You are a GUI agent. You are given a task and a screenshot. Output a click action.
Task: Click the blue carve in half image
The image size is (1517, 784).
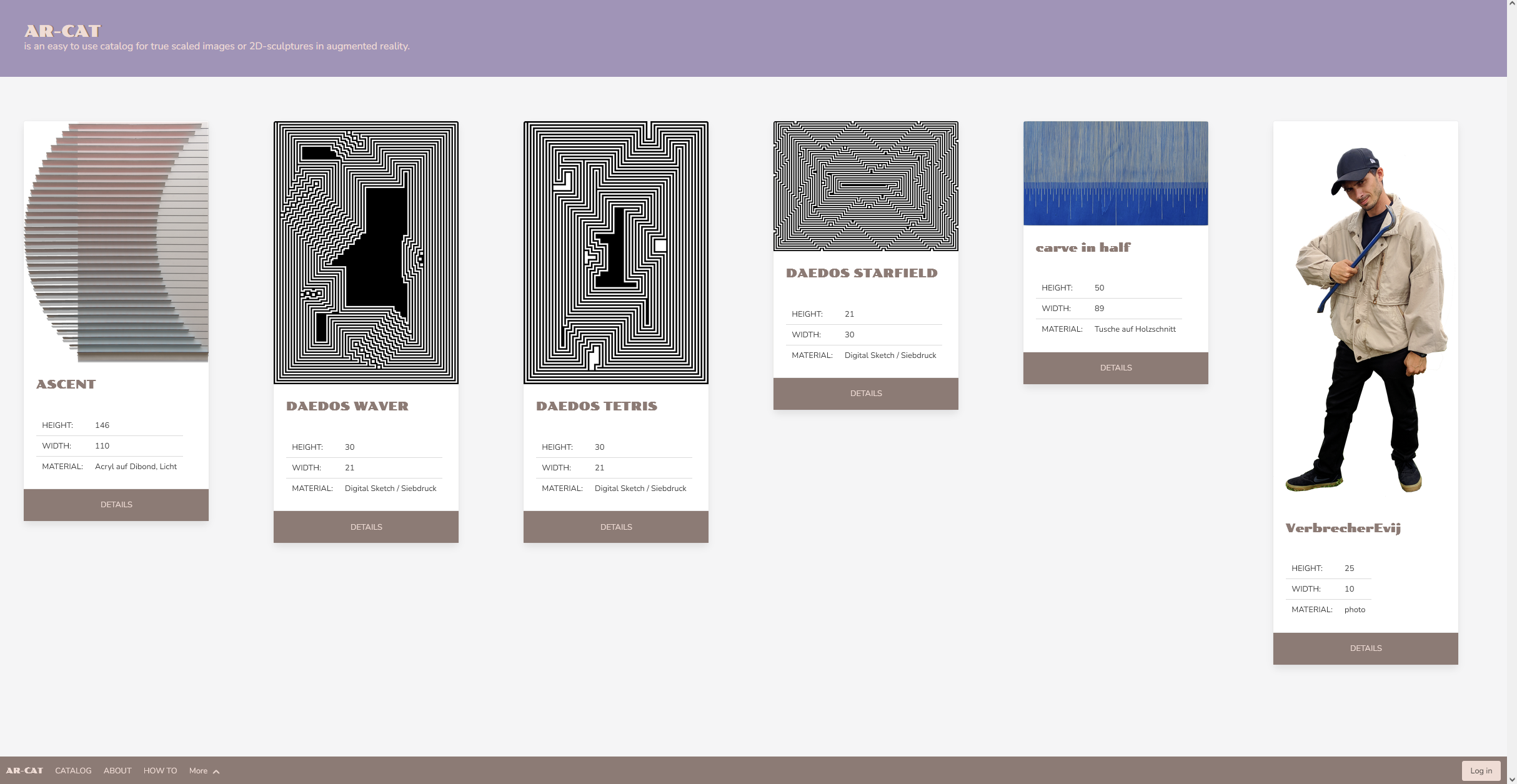tap(1116, 173)
